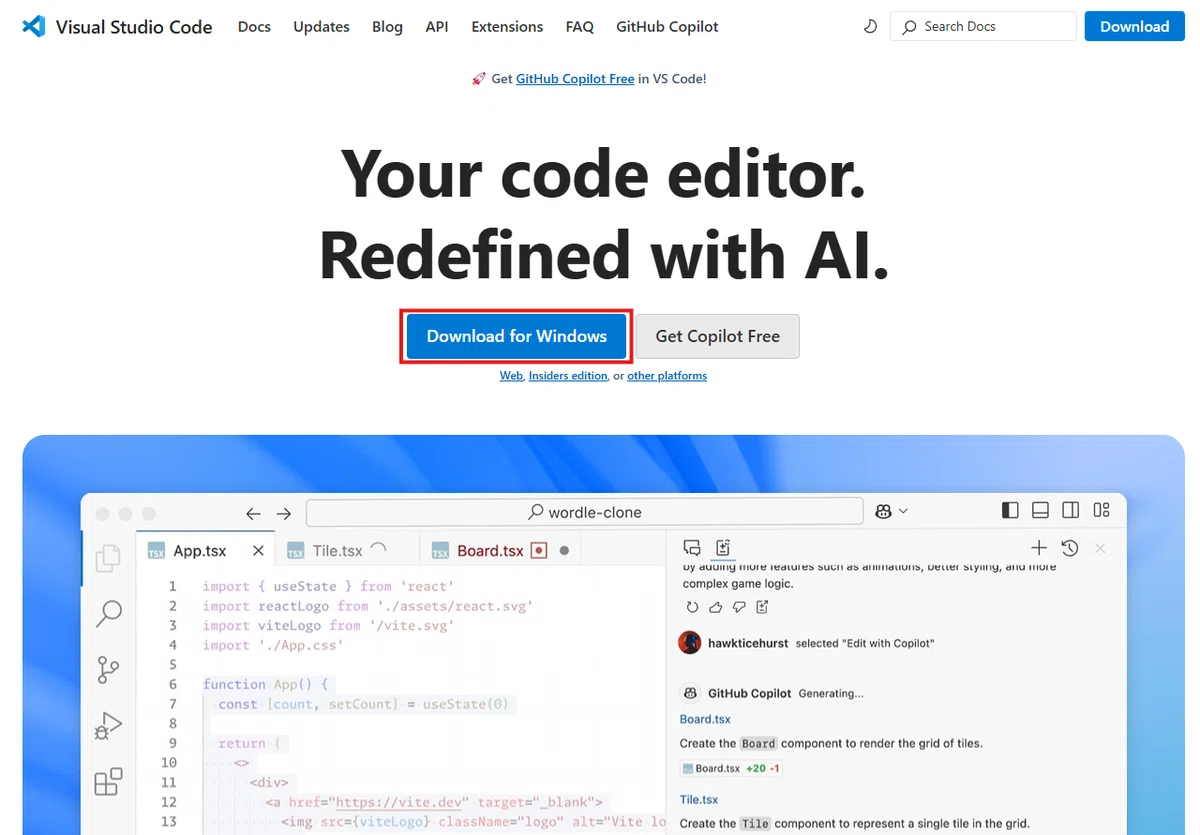The height and width of the screenshot is (835, 1200).
Task: Open the GitHub Copilot nav item
Action: coord(667,27)
